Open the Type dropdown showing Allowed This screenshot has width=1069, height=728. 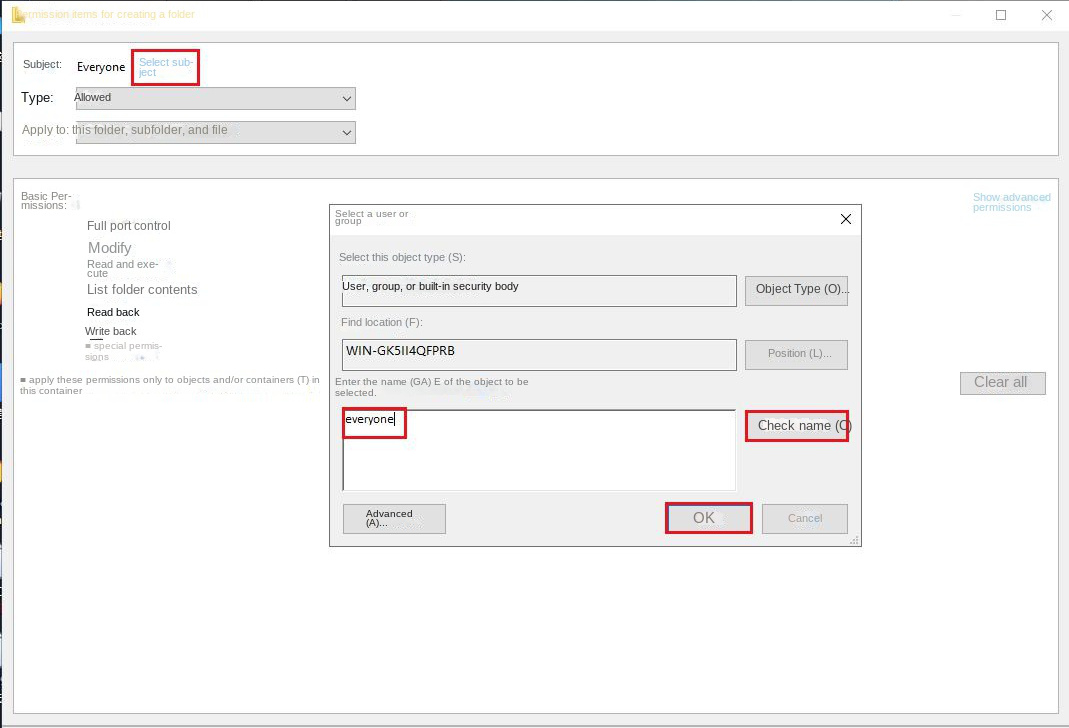click(x=215, y=98)
